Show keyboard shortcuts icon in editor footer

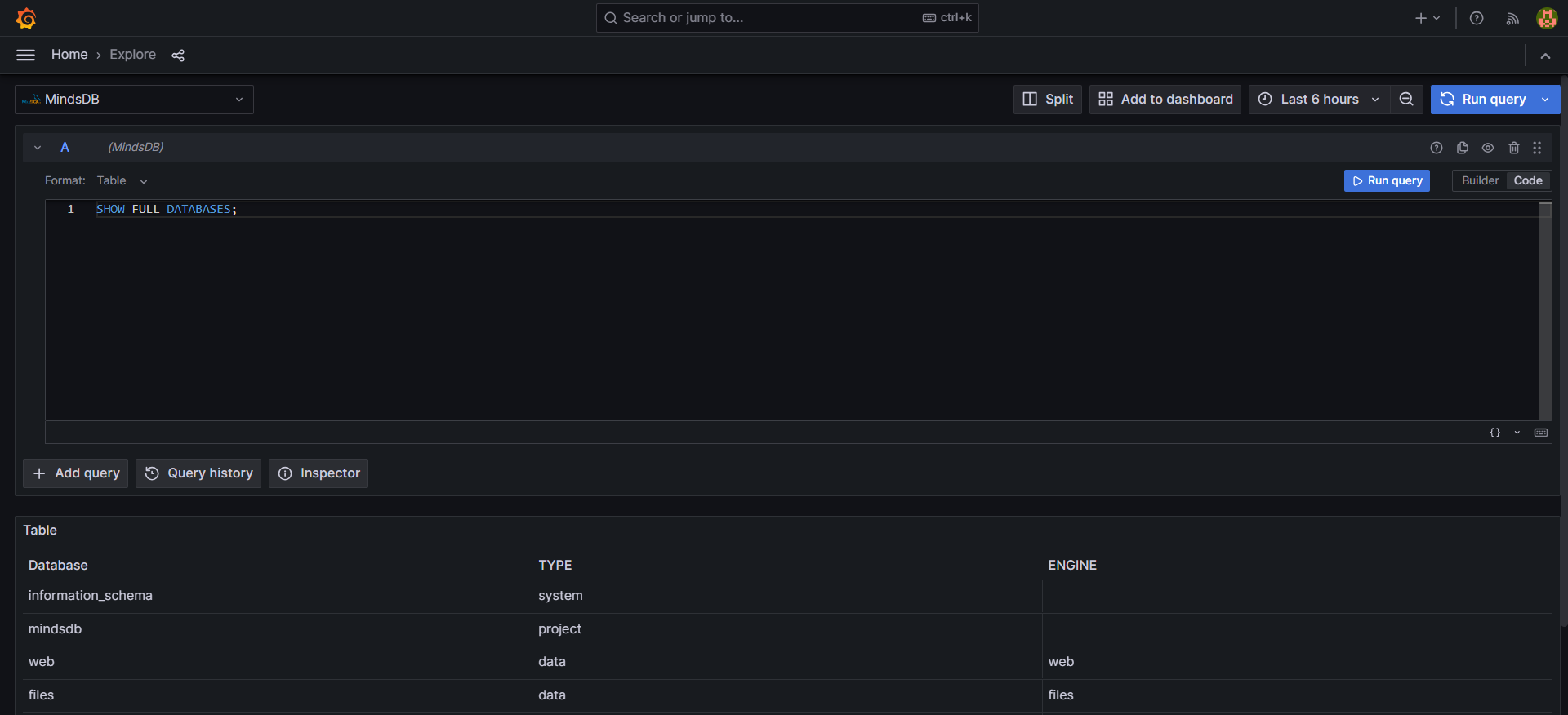(1541, 433)
